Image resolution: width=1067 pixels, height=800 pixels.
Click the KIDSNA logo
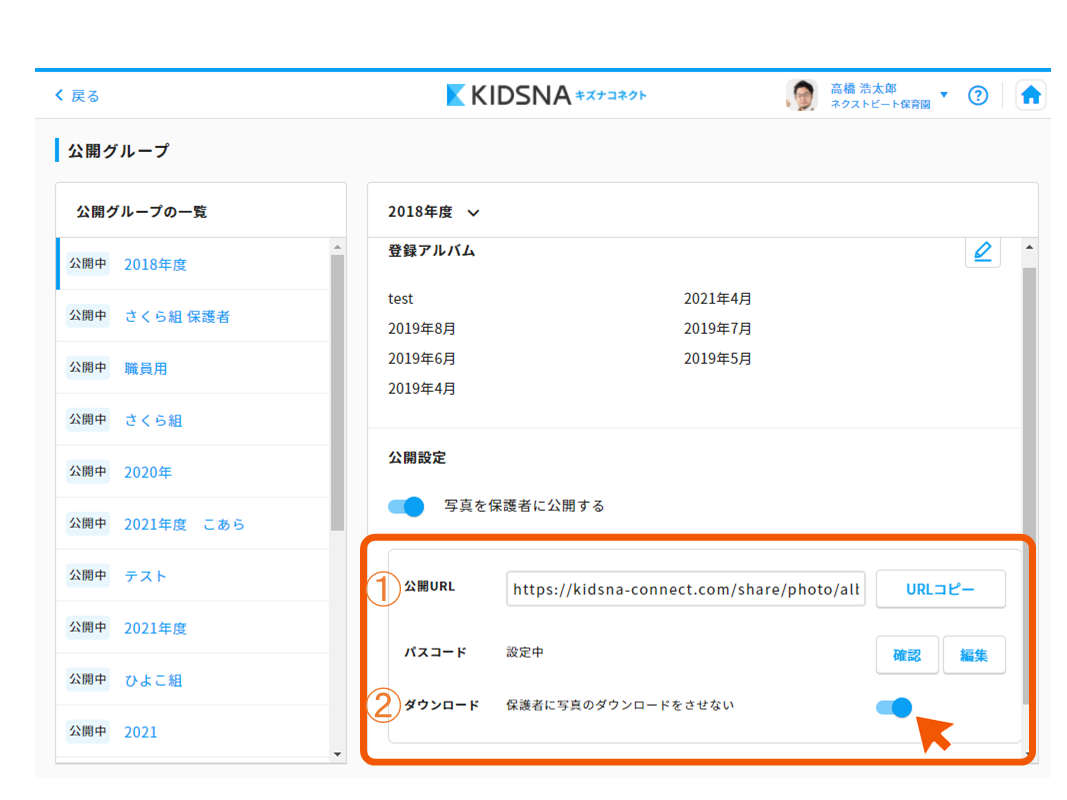pos(546,95)
